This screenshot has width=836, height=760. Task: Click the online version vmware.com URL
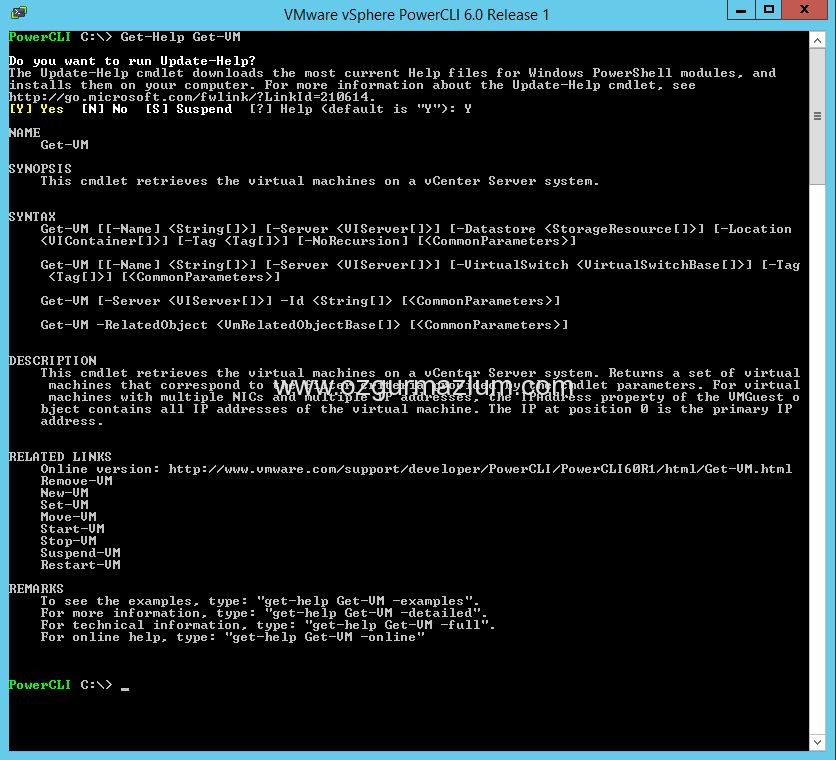[480, 469]
